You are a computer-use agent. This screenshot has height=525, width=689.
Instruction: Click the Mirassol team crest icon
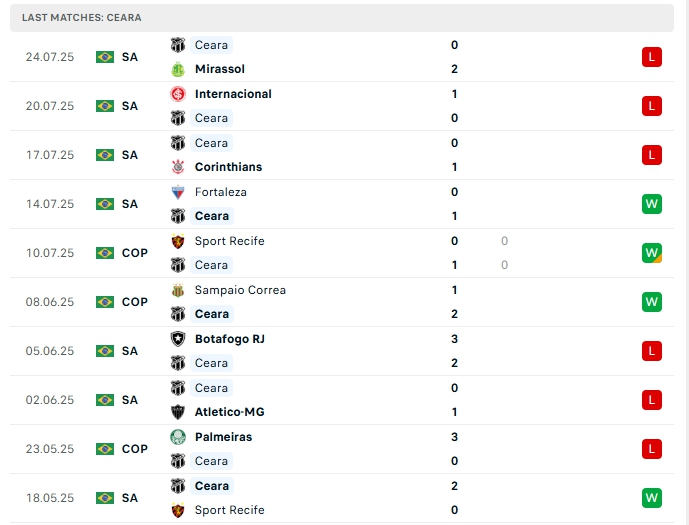point(178,69)
